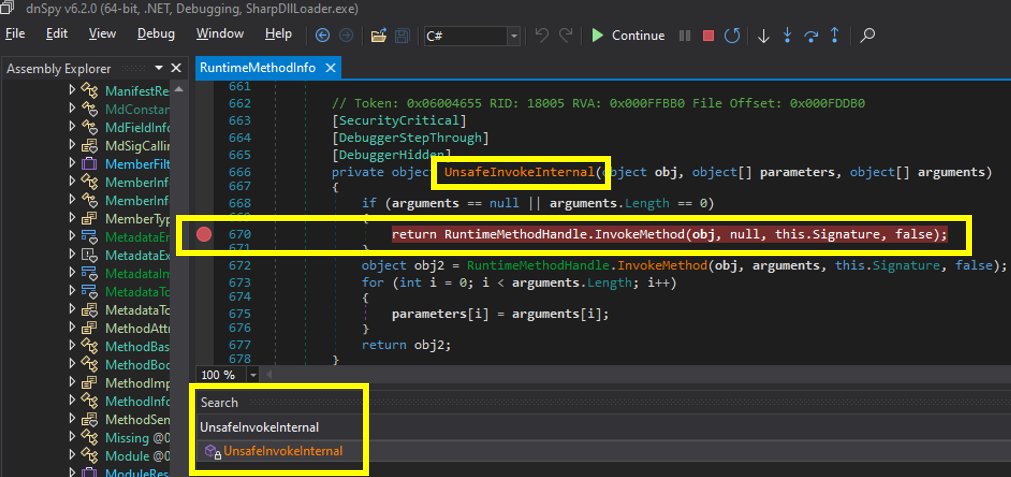Image resolution: width=1011 pixels, height=477 pixels.
Task: Open the View menu
Action: click(102, 34)
